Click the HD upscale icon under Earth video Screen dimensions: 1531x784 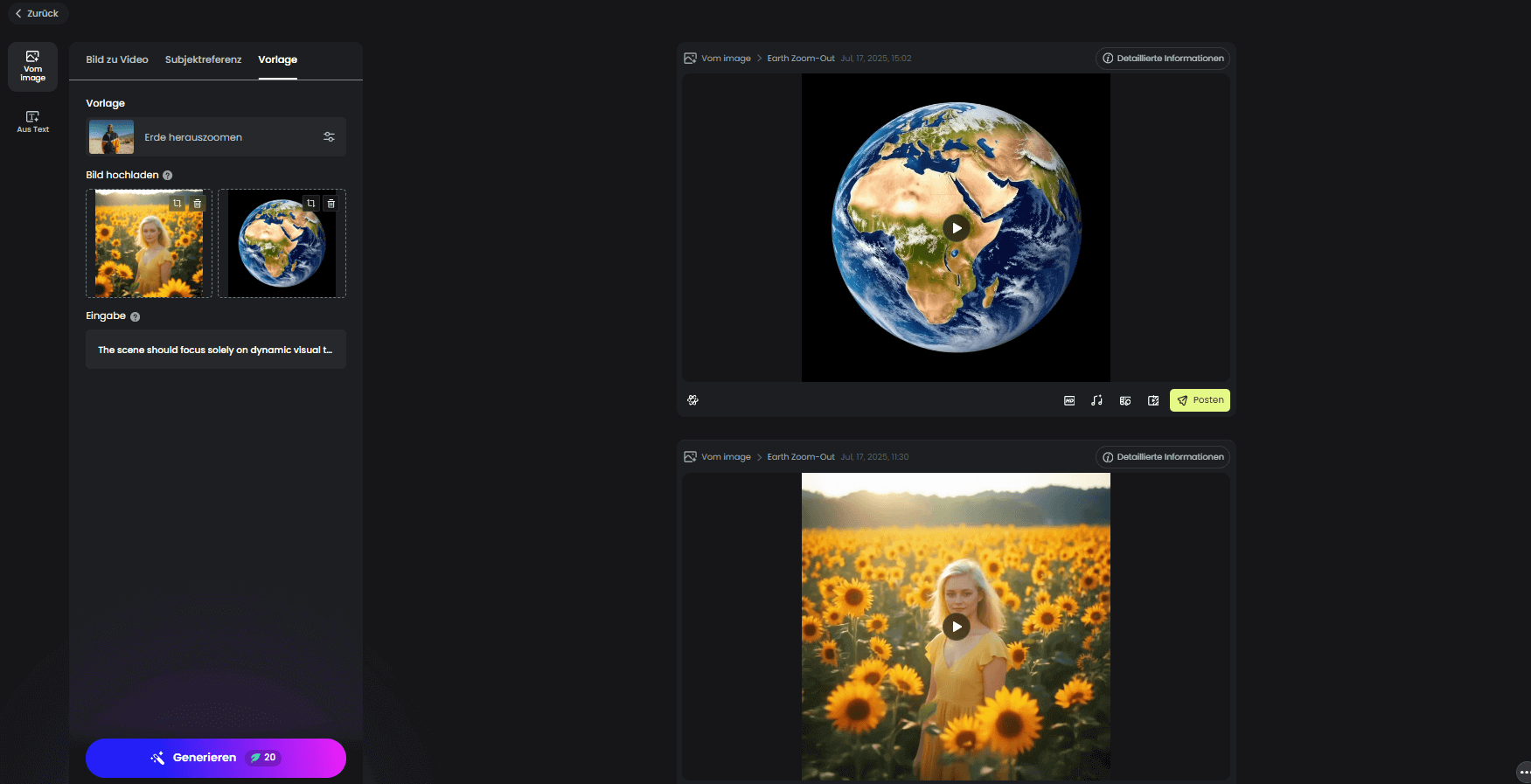tap(1068, 400)
